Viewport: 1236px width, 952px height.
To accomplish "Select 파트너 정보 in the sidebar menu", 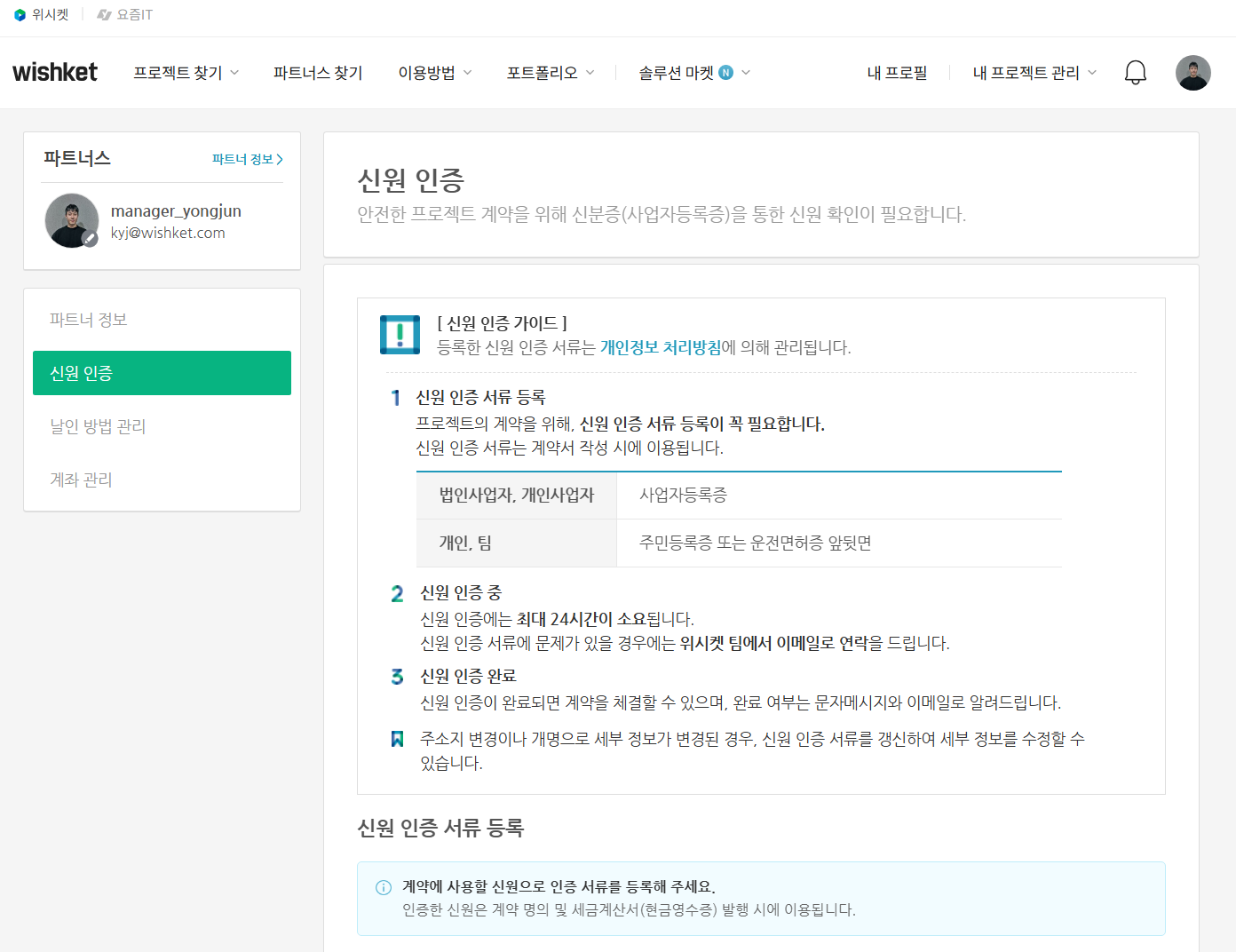I will [x=89, y=320].
